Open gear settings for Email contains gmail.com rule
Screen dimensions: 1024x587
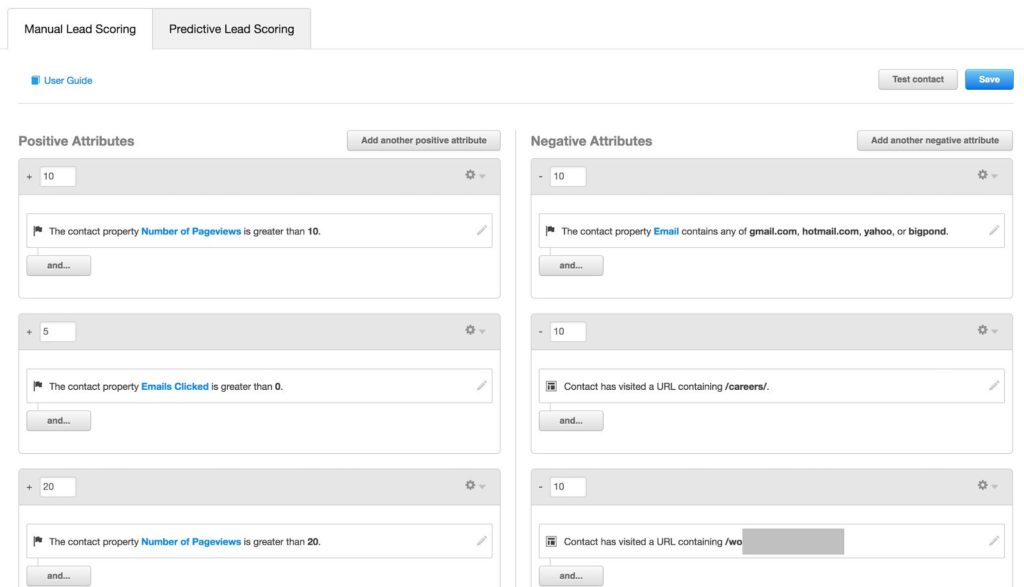(x=987, y=175)
